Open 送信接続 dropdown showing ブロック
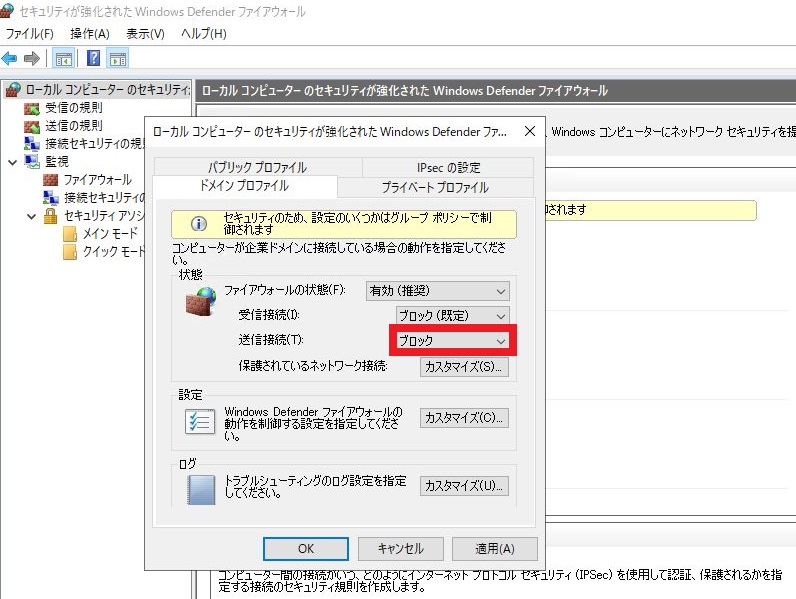 coord(452,341)
